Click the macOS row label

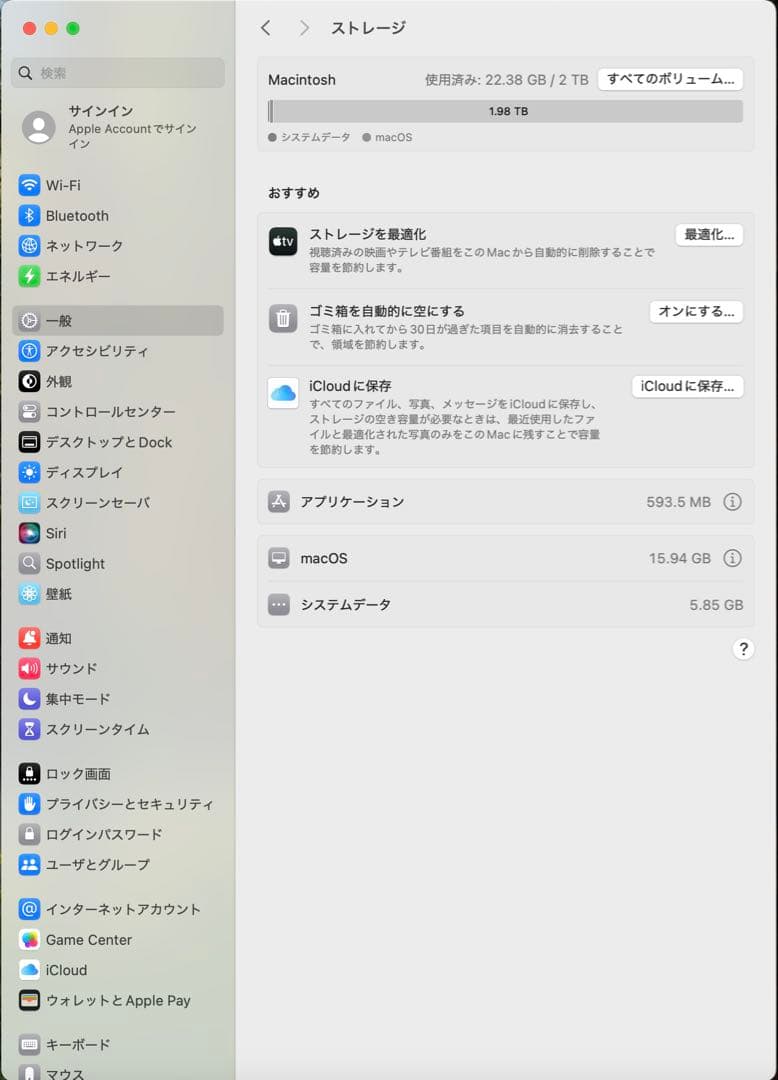[x=324, y=559]
